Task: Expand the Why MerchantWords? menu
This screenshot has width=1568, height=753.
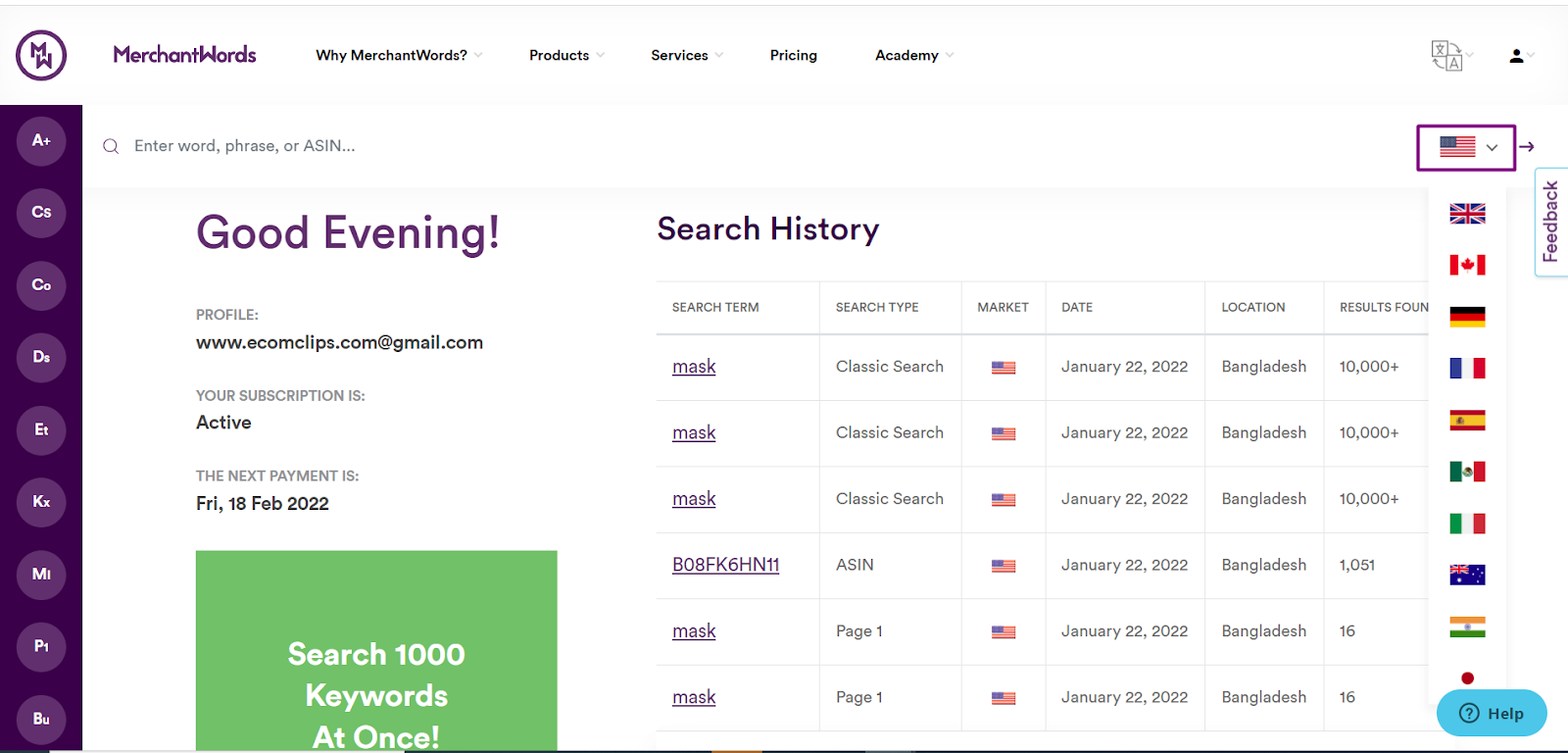Action: [x=399, y=56]
